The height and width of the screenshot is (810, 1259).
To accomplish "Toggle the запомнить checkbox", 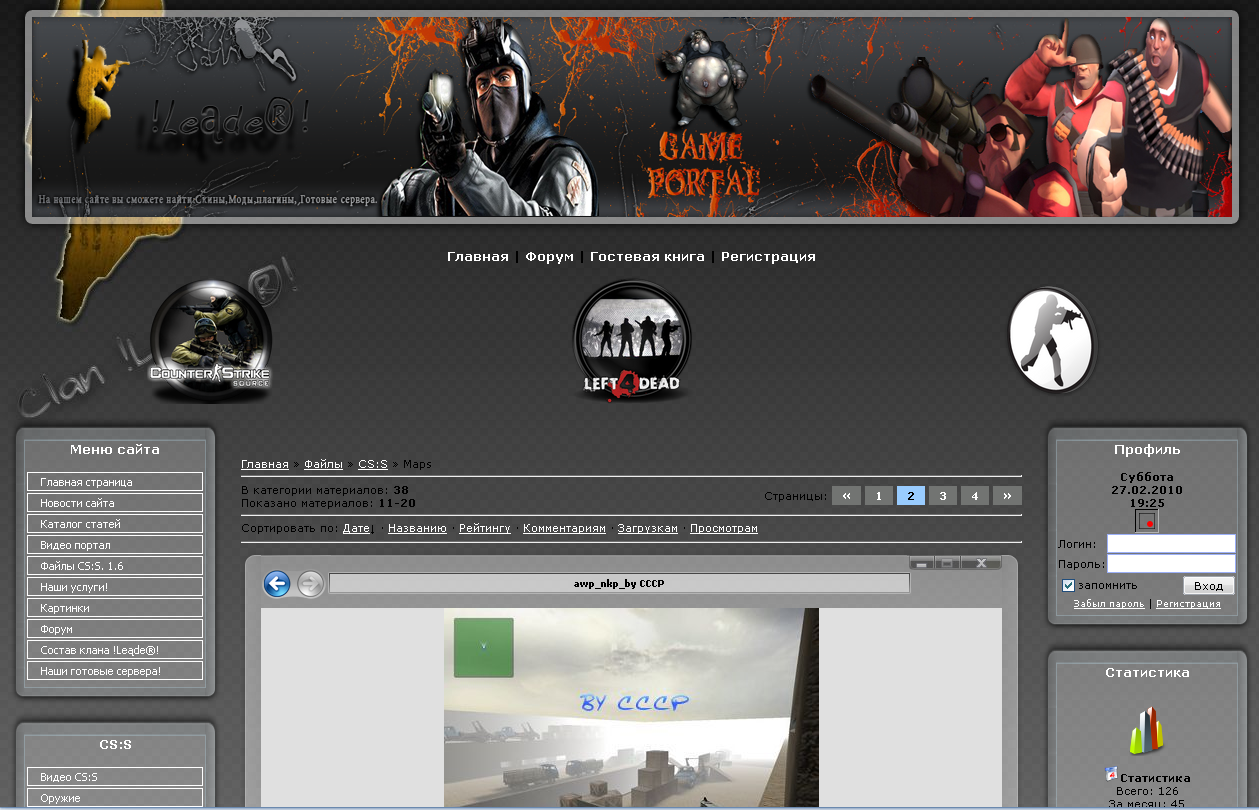I will coord(1068,585).
